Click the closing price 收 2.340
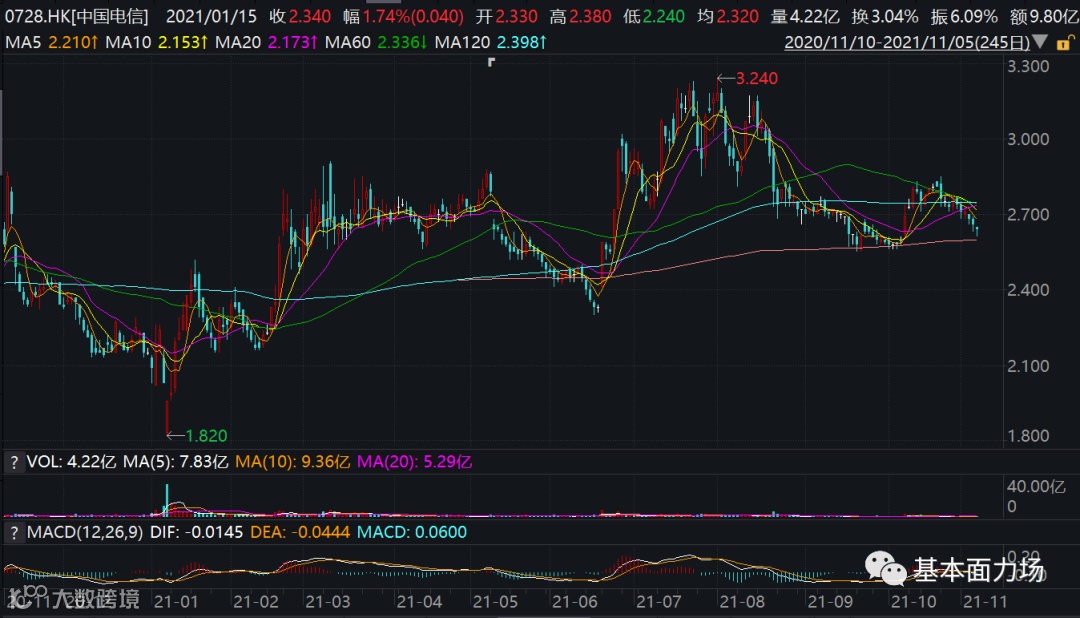 pos(300,16)
